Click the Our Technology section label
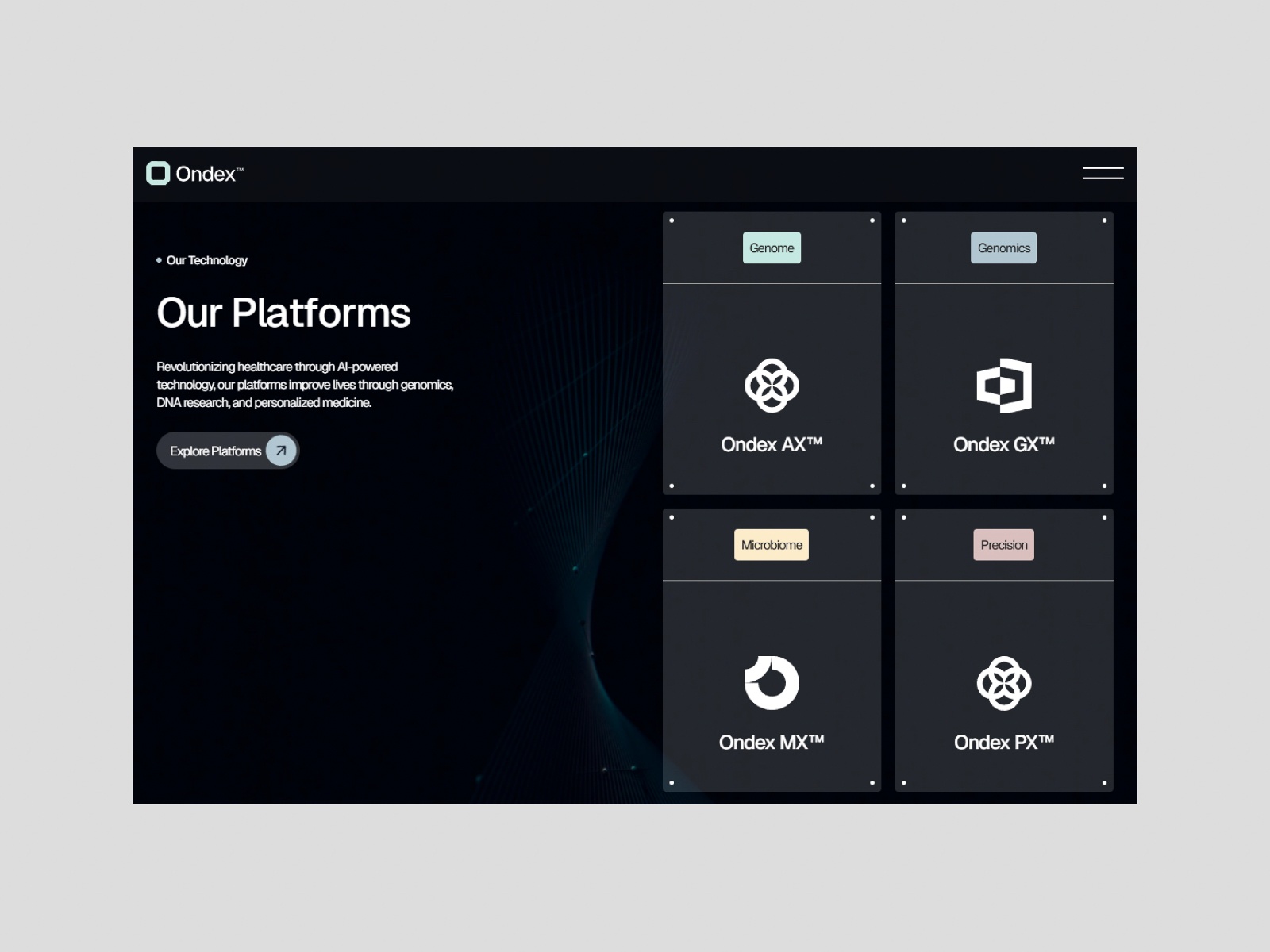Screen dimensions: 1270x952 207,260
